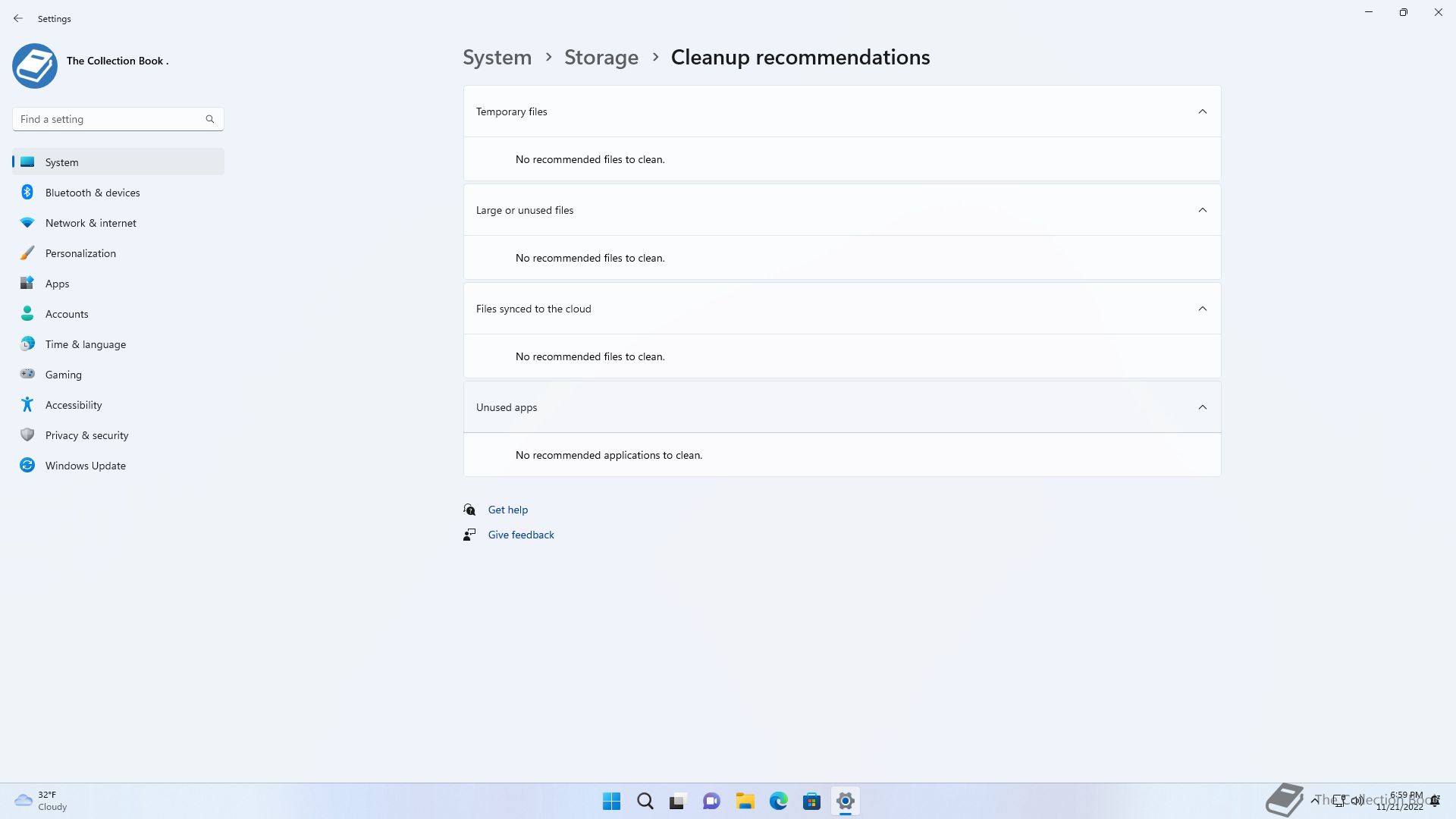The width and height of the screenshot is (1456, 819).
Task: Open the clock showing 11/21/2022
Action: (1400, 801)
